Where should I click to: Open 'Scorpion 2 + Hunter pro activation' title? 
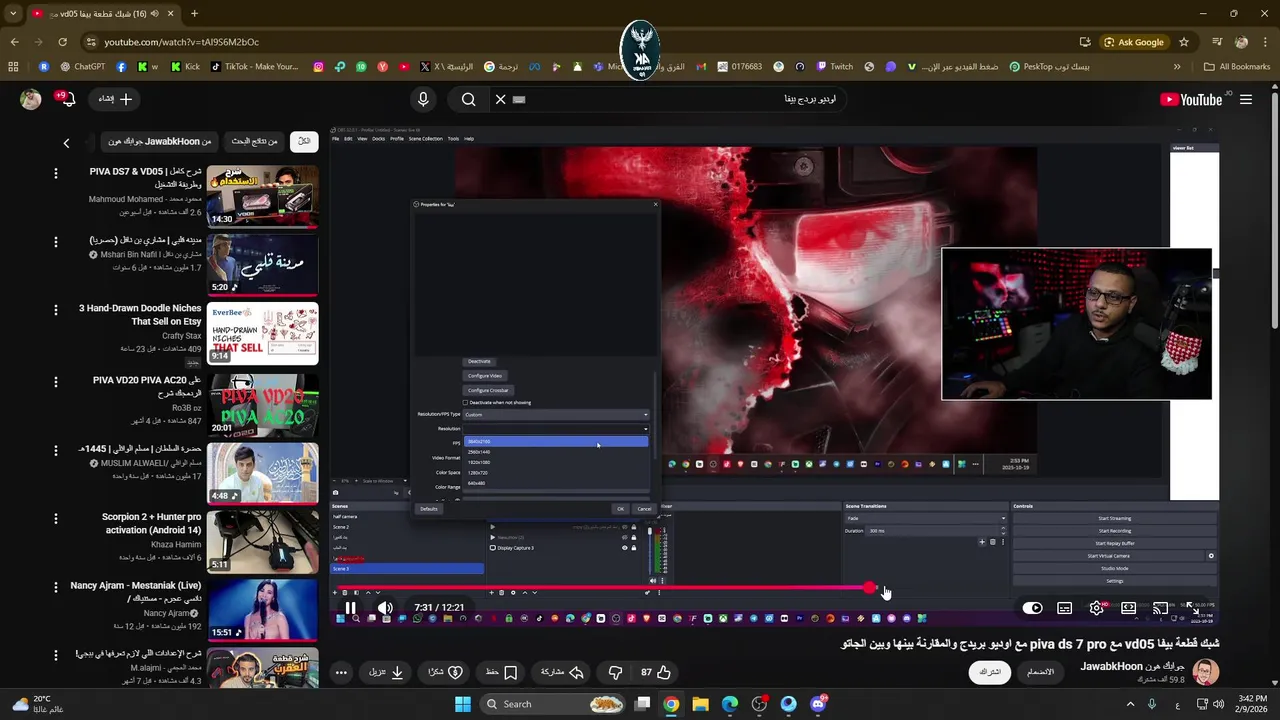(x=151, y=523)
